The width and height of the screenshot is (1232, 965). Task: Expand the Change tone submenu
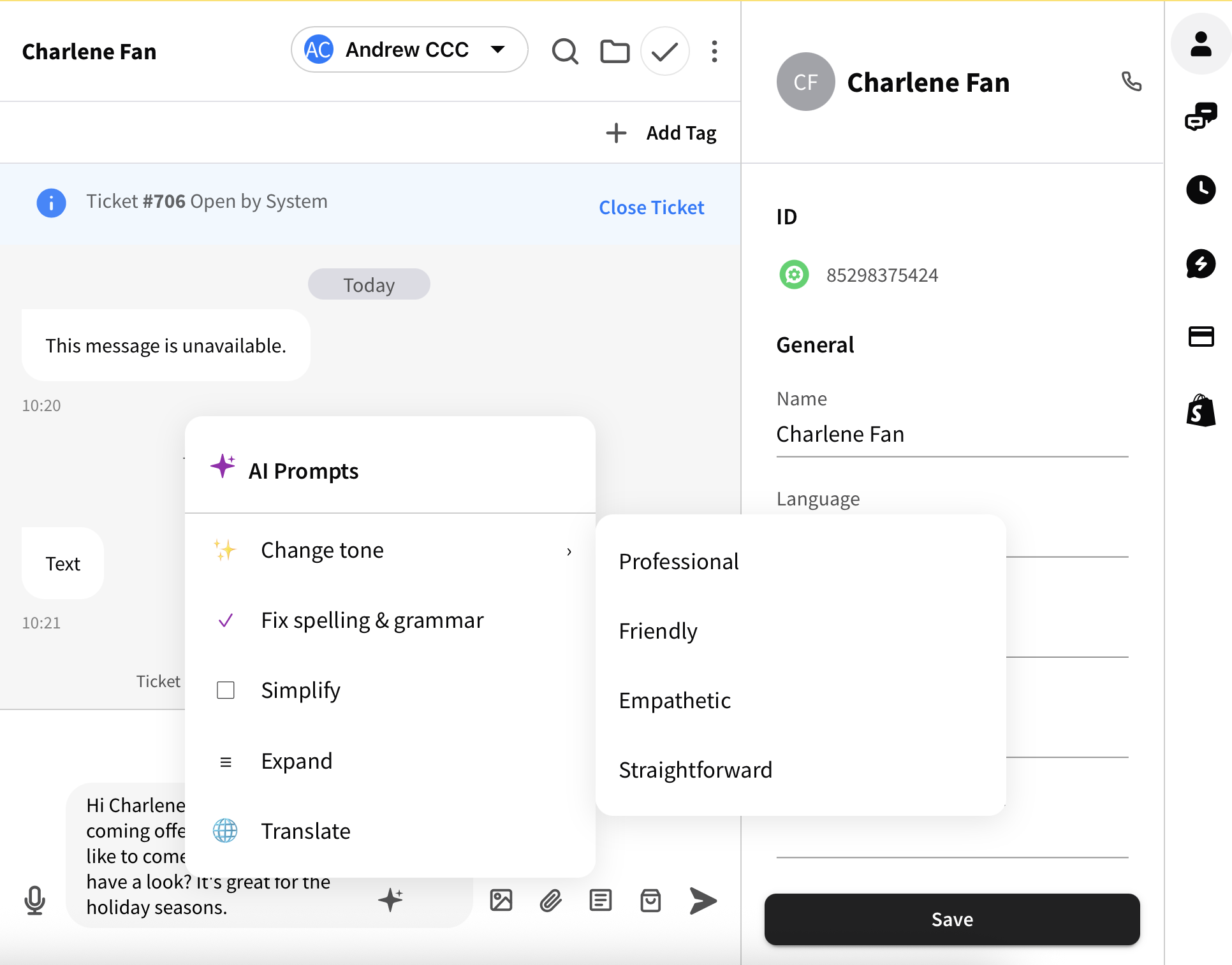pos(323,550)
